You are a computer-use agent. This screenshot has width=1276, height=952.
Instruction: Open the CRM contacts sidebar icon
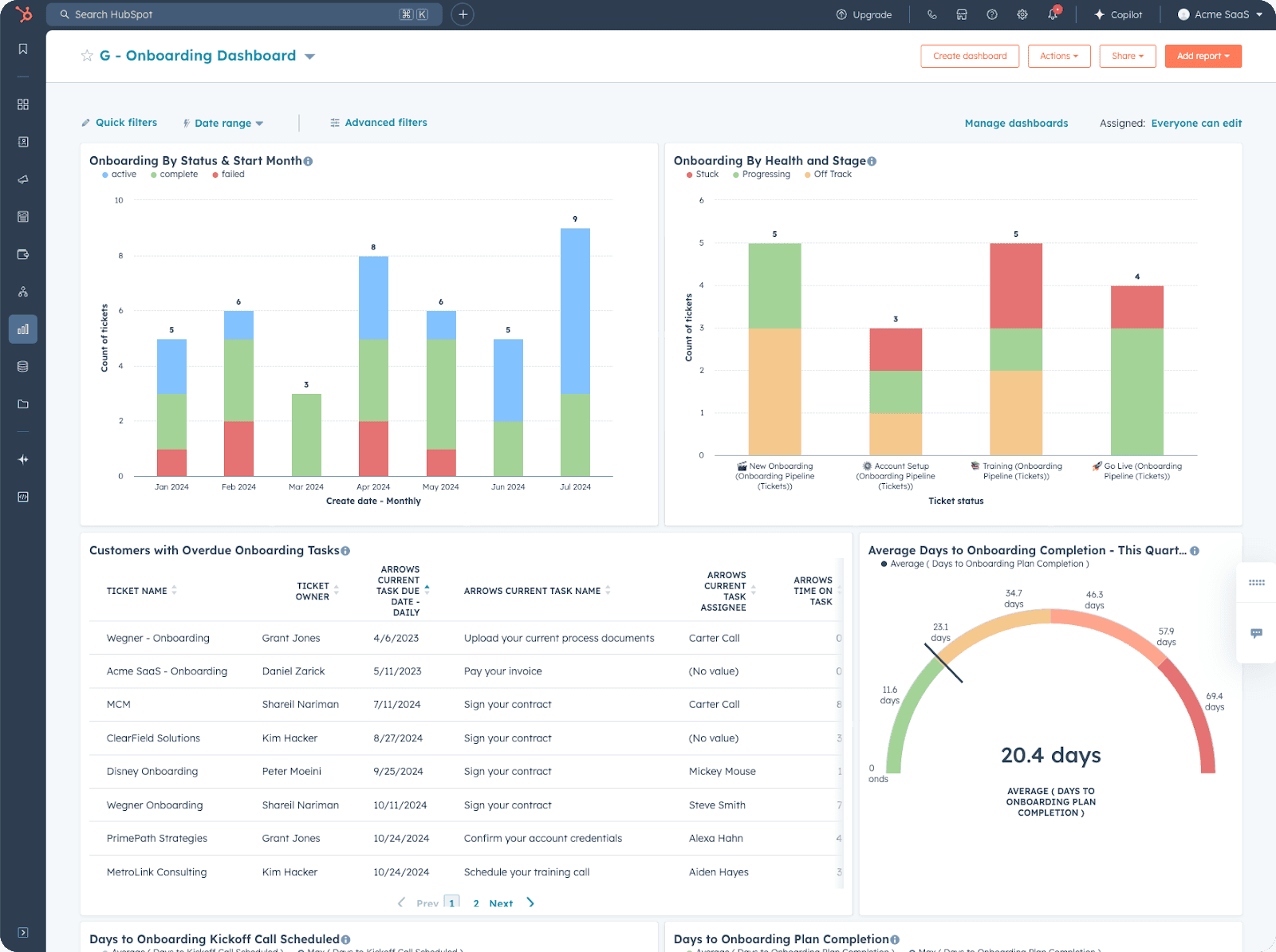(x=23, y=142)
